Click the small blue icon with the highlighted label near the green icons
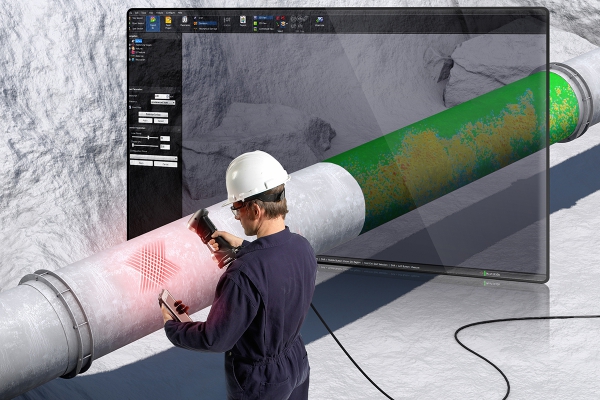The height and width of the screenshot is (400, 600). pyautogui.click(x=255, y=18)
